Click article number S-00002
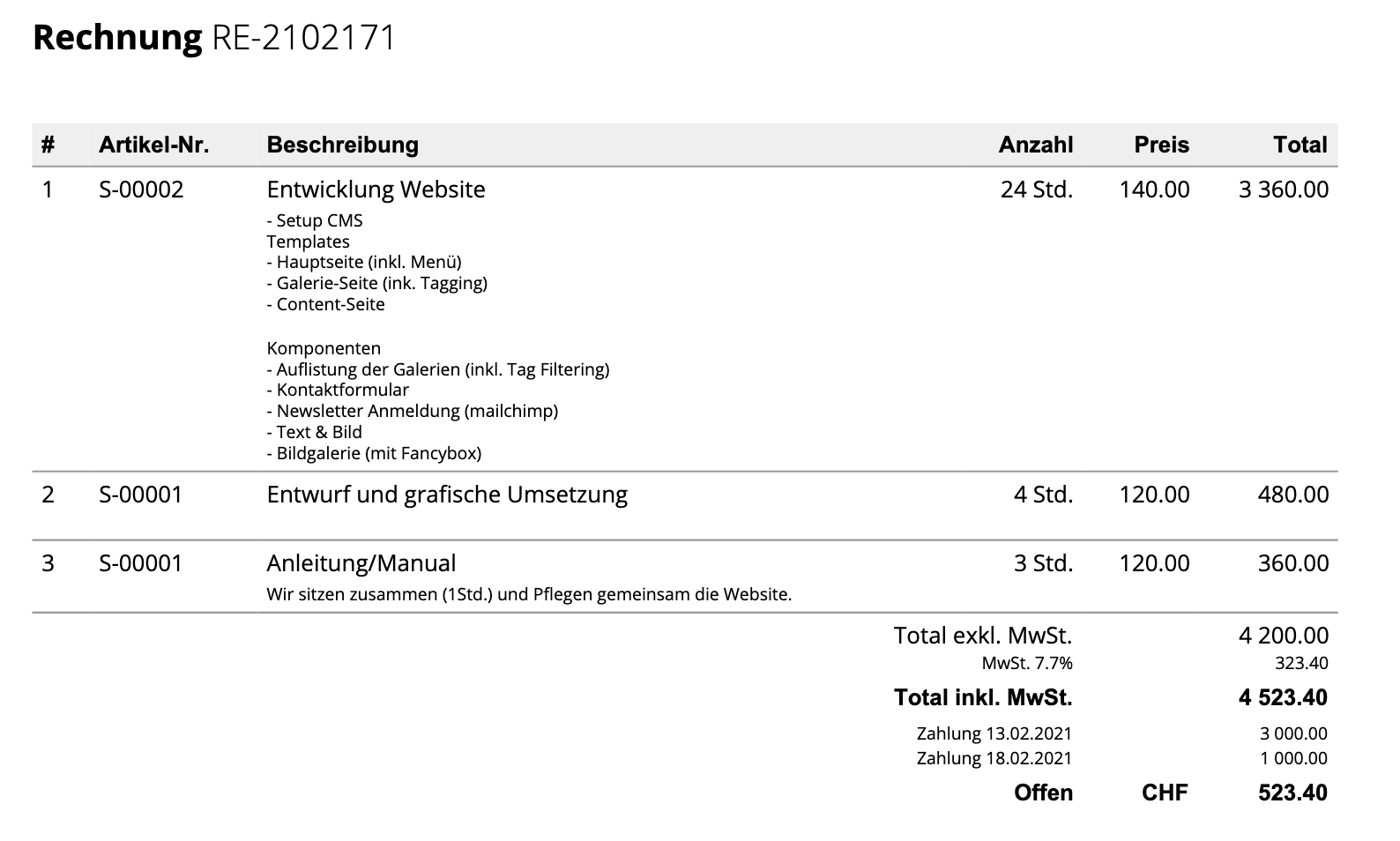The image size is (1400, 841). [141, 190]
